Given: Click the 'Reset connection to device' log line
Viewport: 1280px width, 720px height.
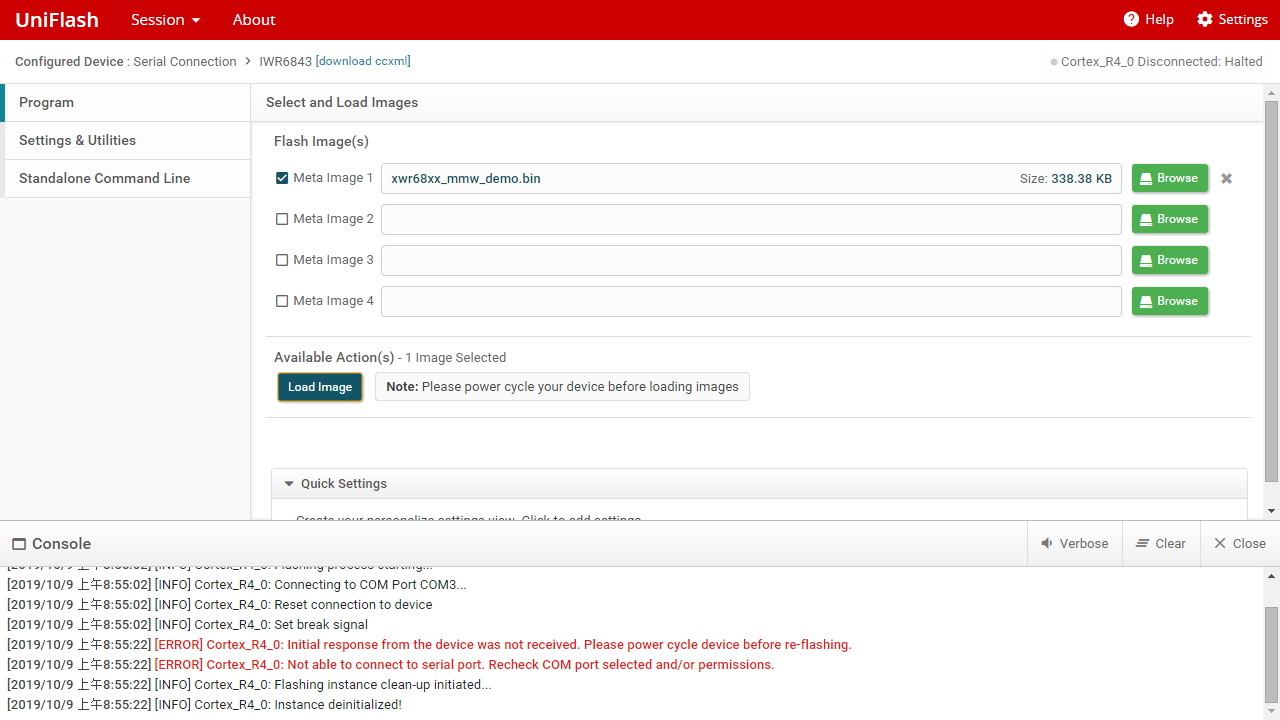Looking at the screenshot, I should [220, 605].
